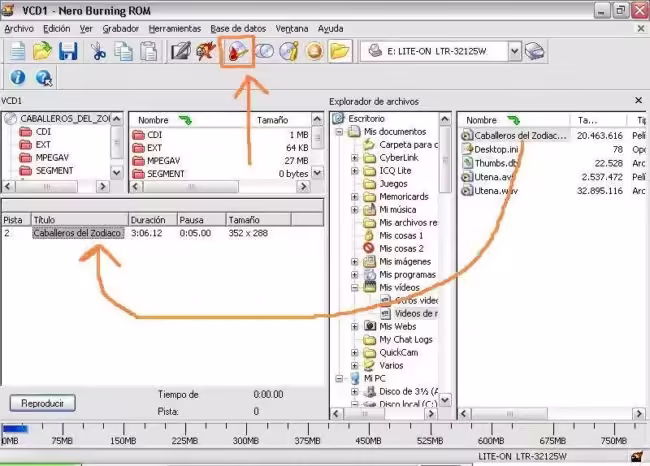650x466 pixels.
Task: Open the Ver menu
Action: click(86, 29)
